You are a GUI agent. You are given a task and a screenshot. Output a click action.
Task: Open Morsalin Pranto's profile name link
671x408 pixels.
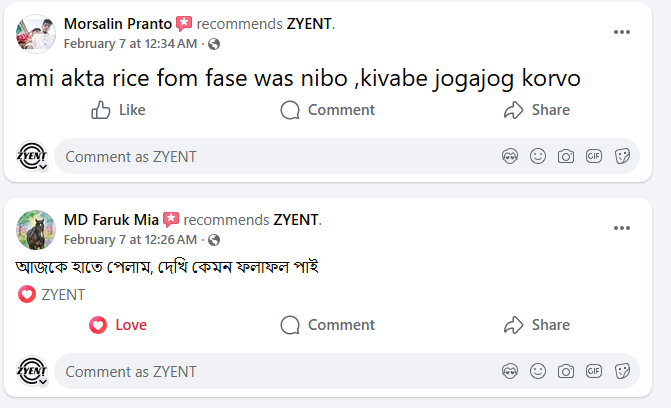pyautogui.click(x=117, y=23)
